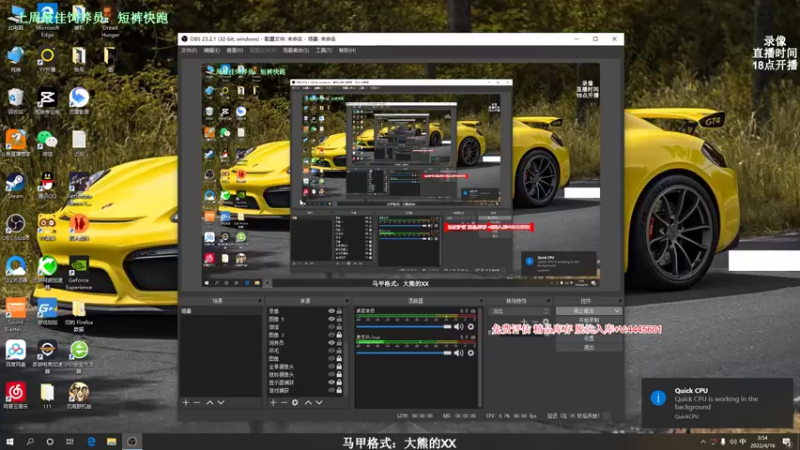Viewport: 800px width, 450px height.
Task: Click 设置 button in controls panel
Action: pos(589,338)
